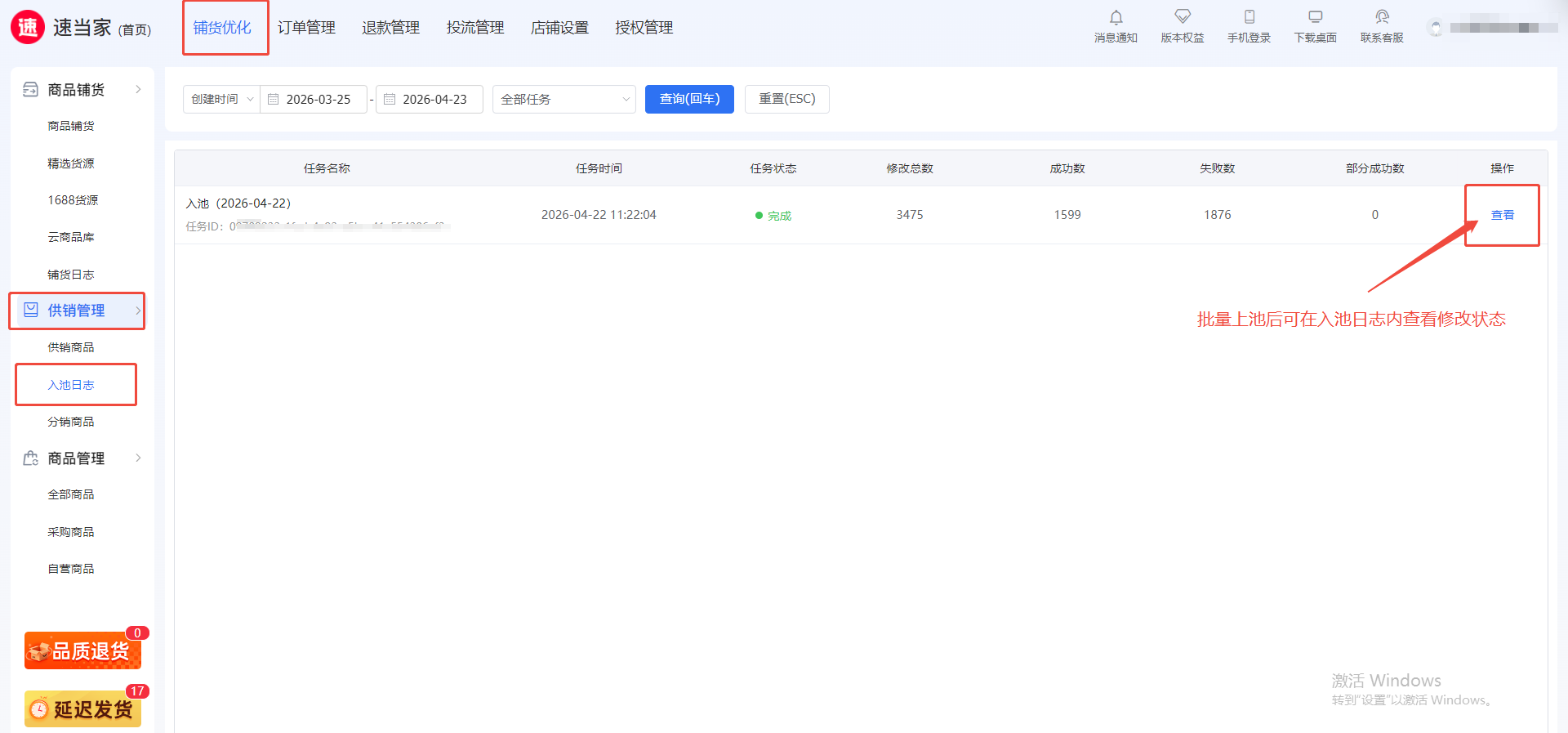The image size is (1568, 733).
Task: Click 查看 link for the 入池 task
Action: pyautogui.click(x=1502, y=215)
